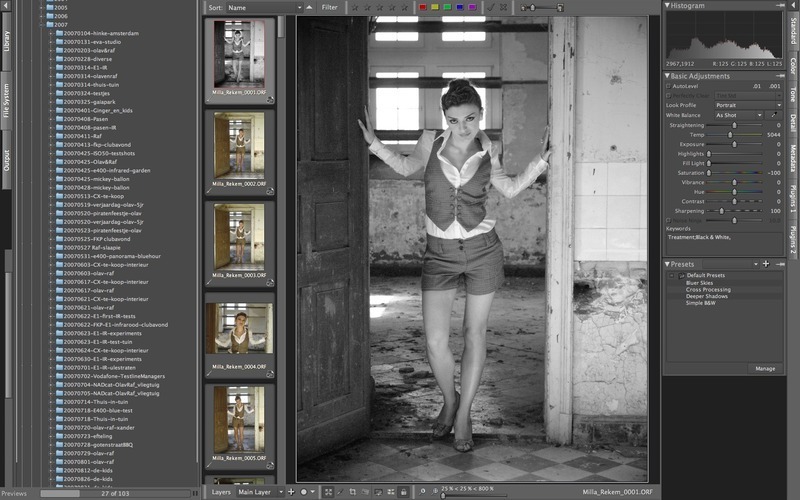Click the Filter button
Screen dimensions: 800x500
click(x=330, y=7)
